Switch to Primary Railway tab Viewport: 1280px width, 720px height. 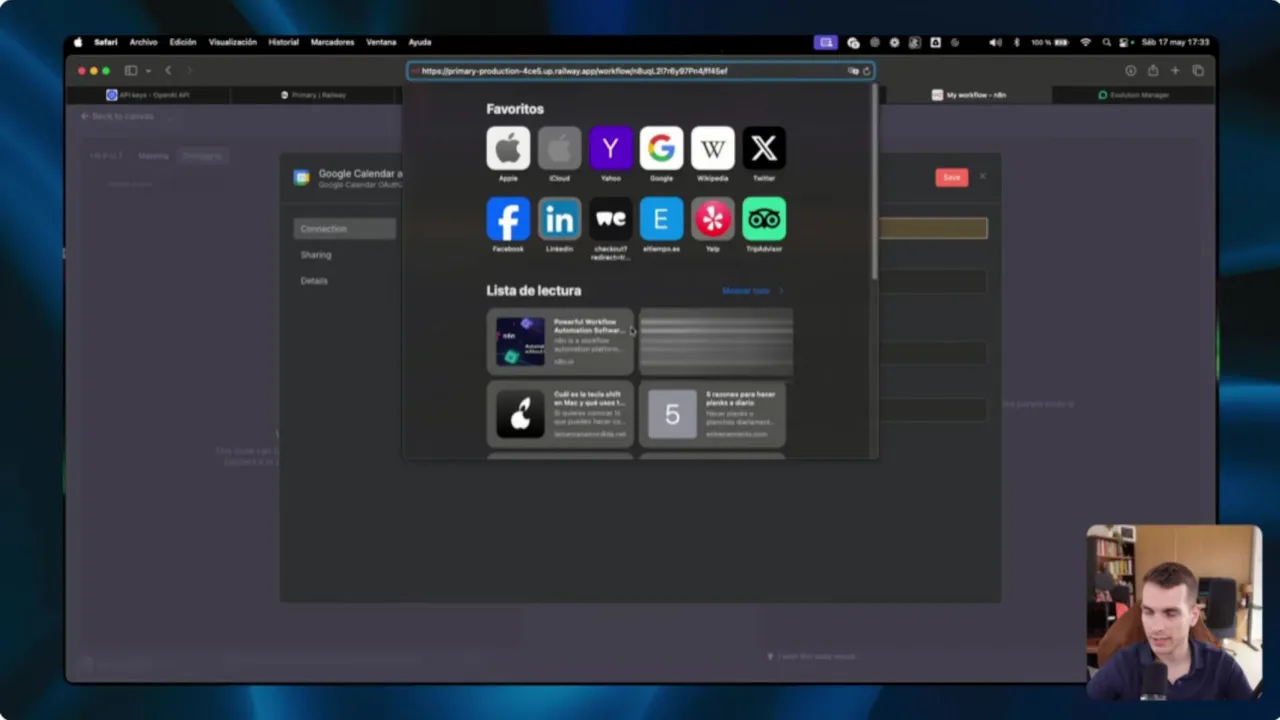314,95
